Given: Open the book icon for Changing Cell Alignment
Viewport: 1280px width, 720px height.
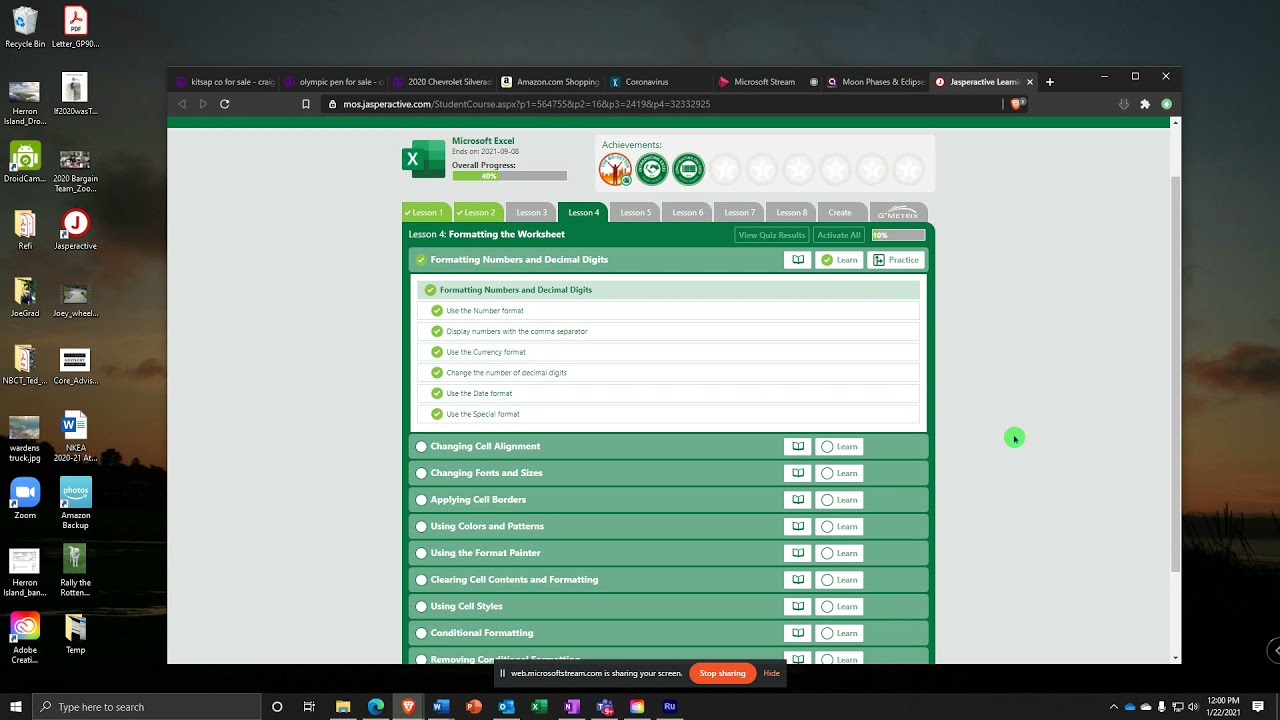Looking at the screenshot, I should click(798, 447).
